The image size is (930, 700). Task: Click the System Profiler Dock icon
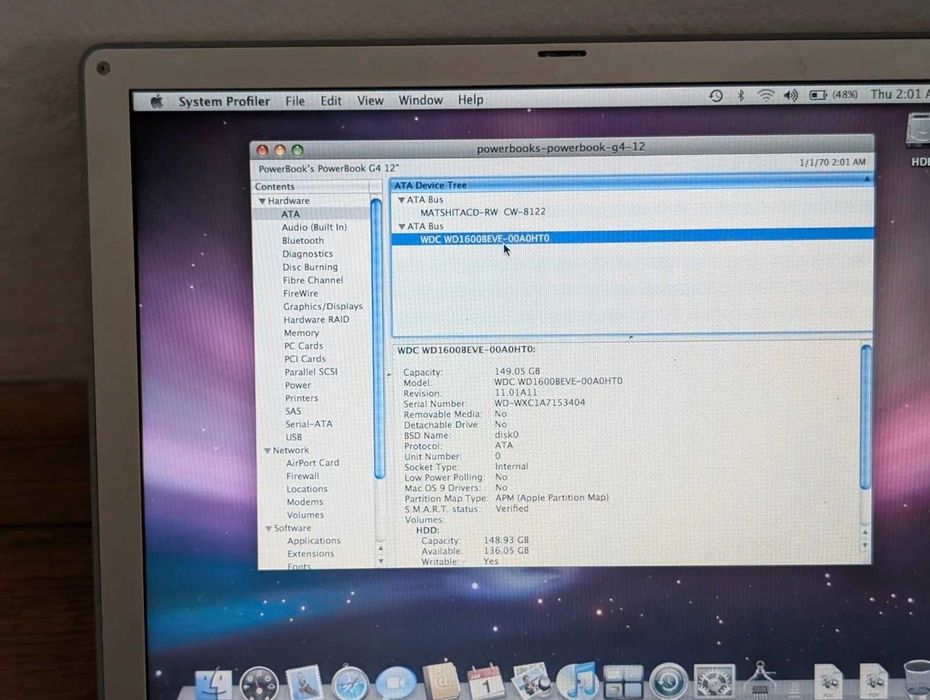[760, 679]
